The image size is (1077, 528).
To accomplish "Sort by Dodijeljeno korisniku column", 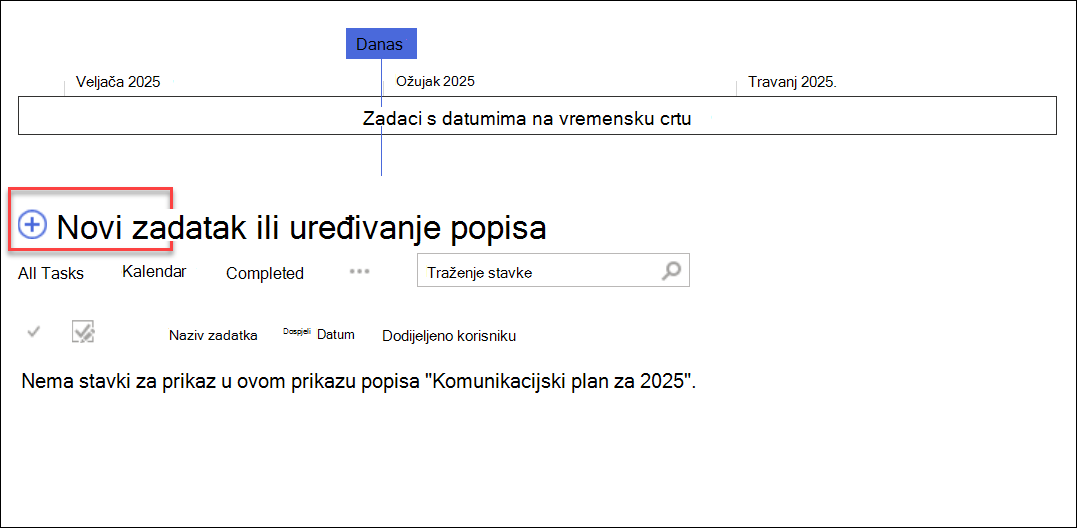I will click(x=449, y=336).
